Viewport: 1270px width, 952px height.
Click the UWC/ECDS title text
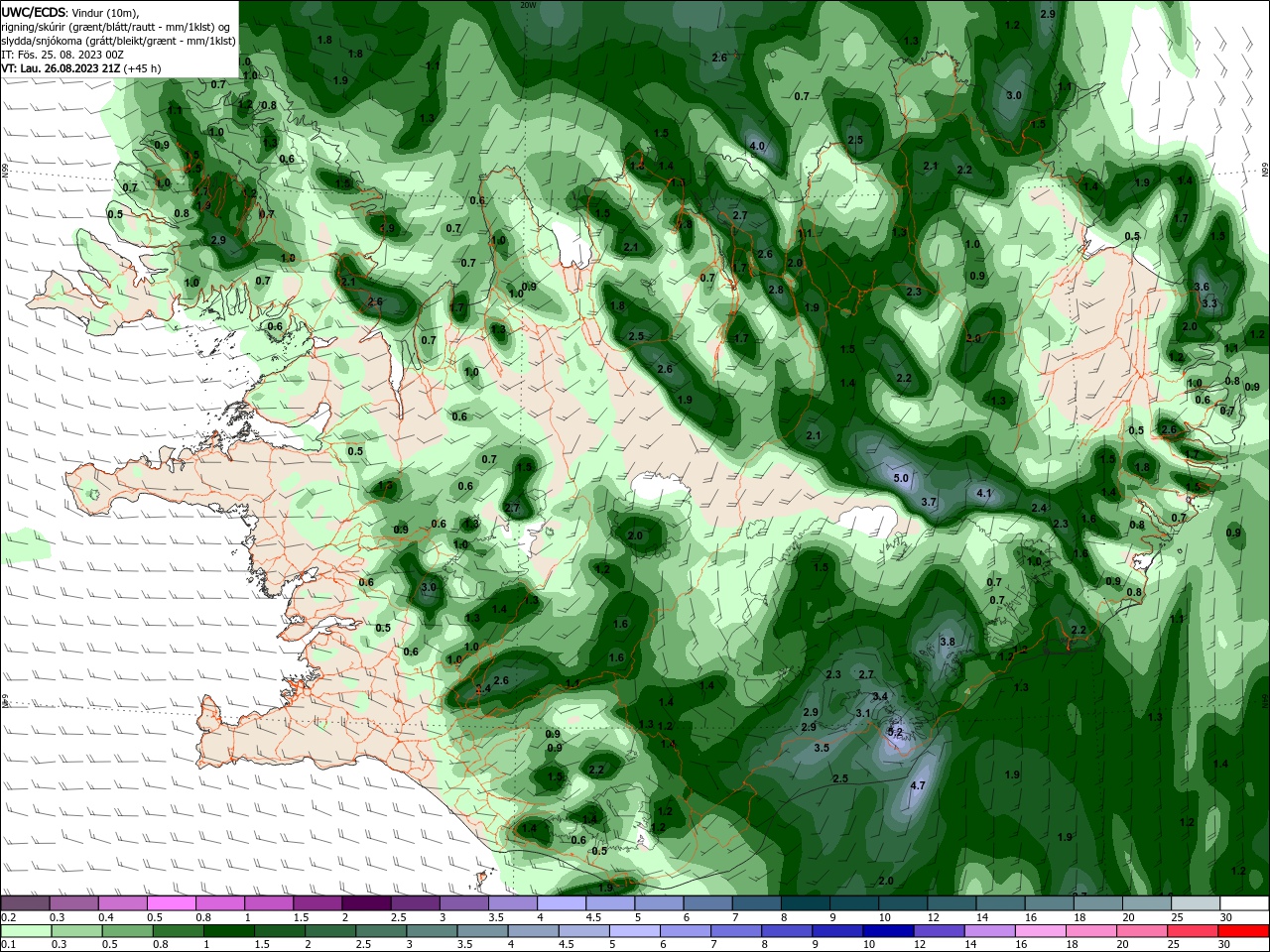coord(34,12)
